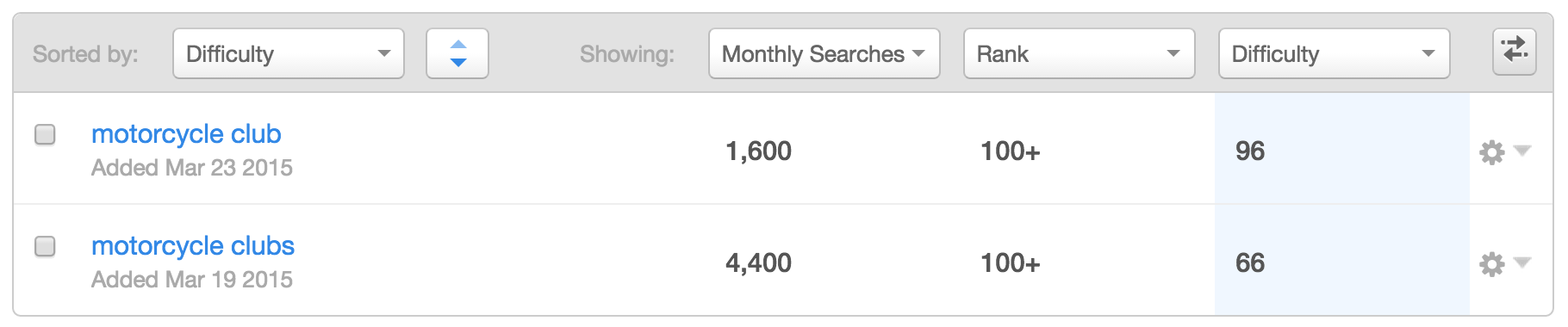Image resolution: width=1568 pixels, height=327 pixels.
Task: Open the Showing Difficulty column dropdown
Action: [1335, 53]
